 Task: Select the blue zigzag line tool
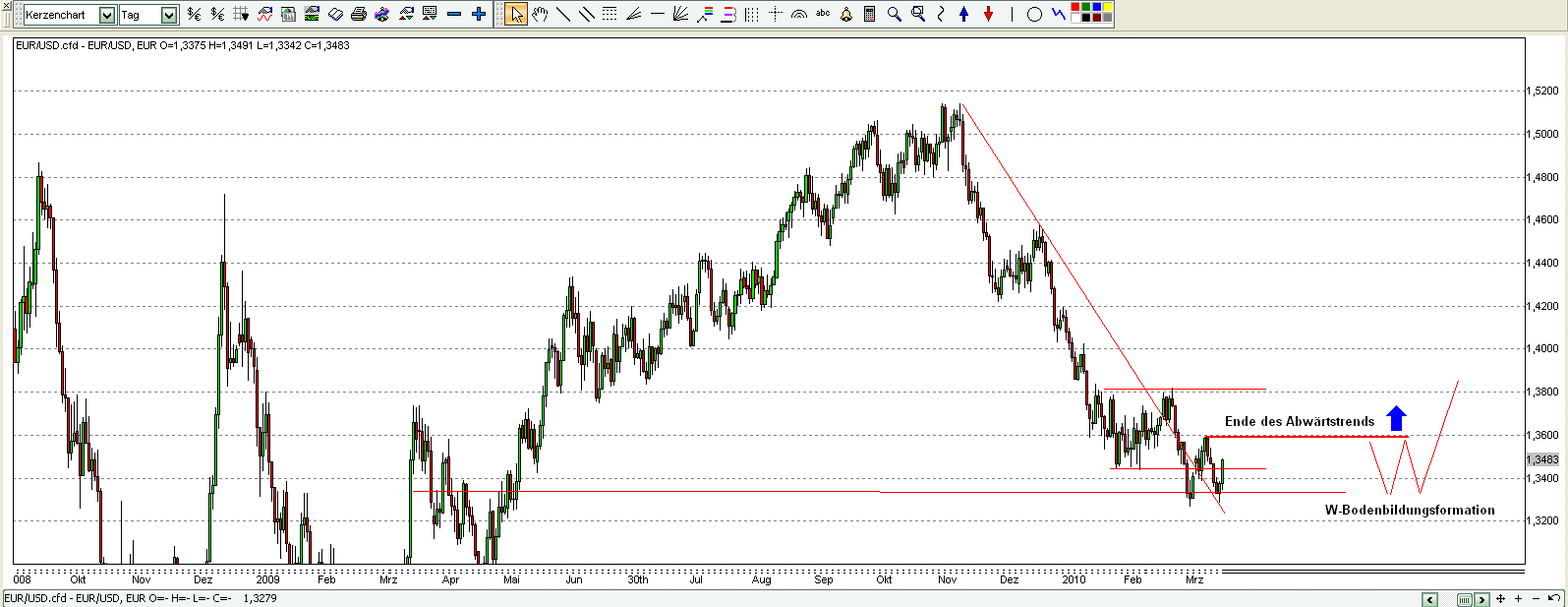point(1058,14)
